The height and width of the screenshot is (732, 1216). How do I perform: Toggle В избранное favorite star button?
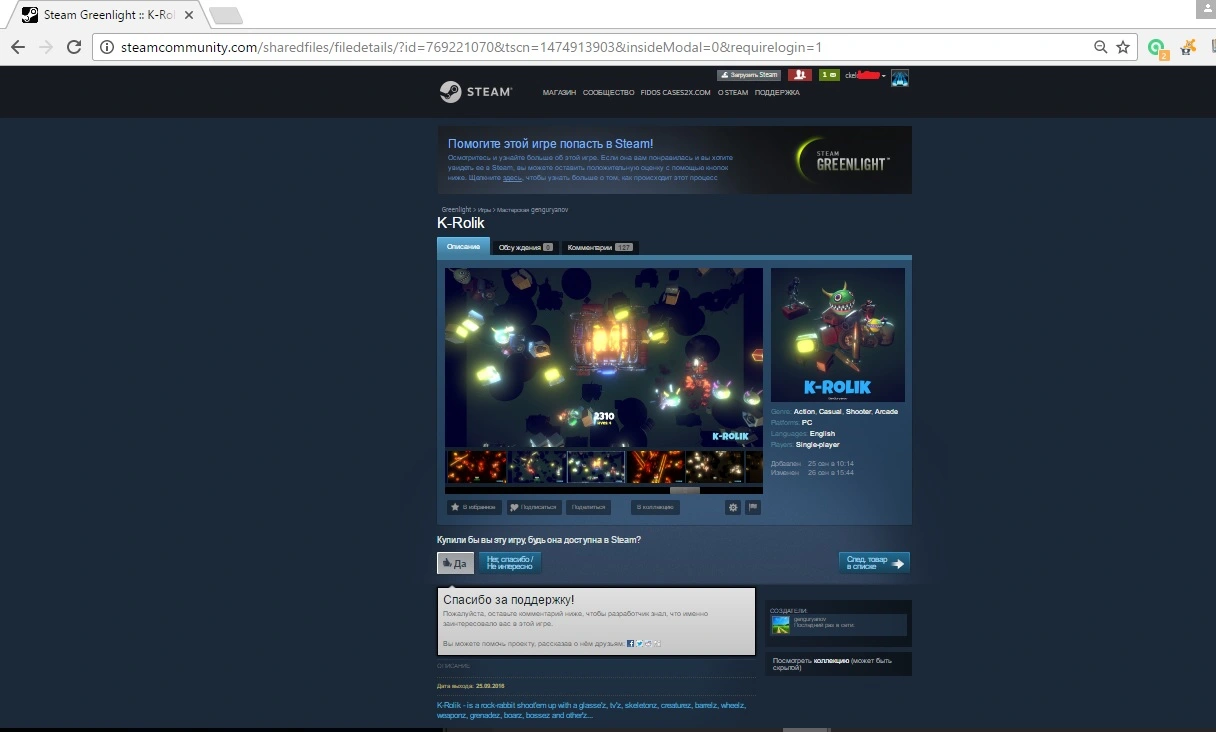tap(474, 508)
